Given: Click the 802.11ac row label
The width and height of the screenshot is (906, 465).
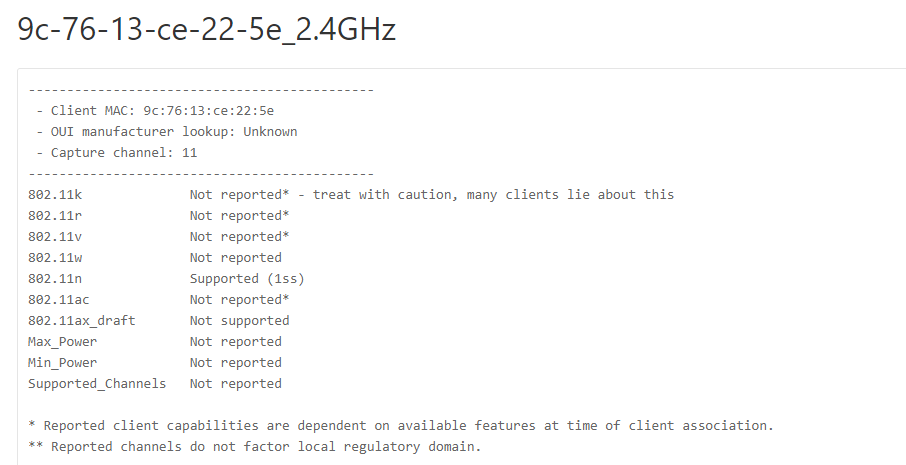Looking at the screenshot, I should pos(58,300).
